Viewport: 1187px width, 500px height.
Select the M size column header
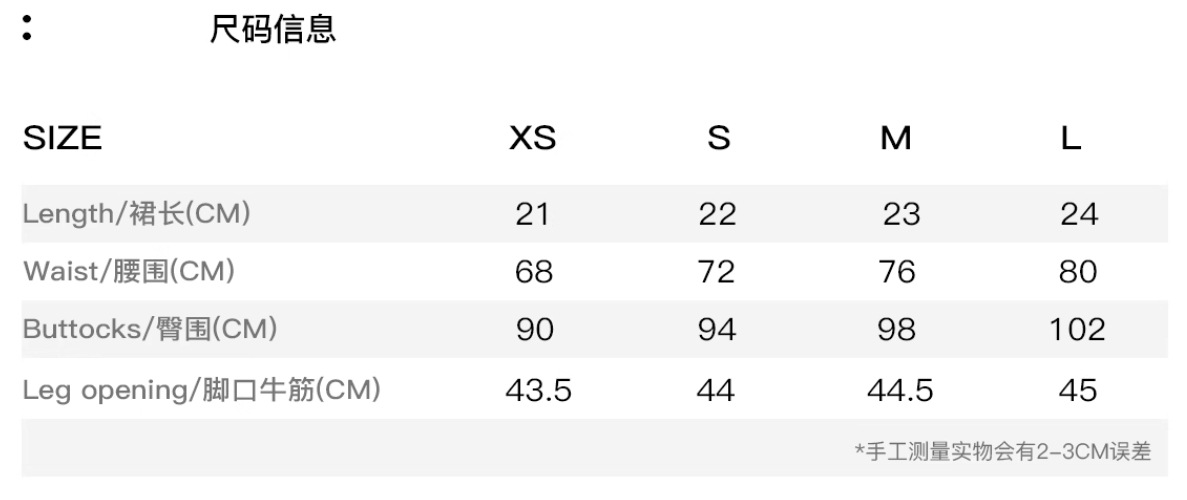[895, 138]
